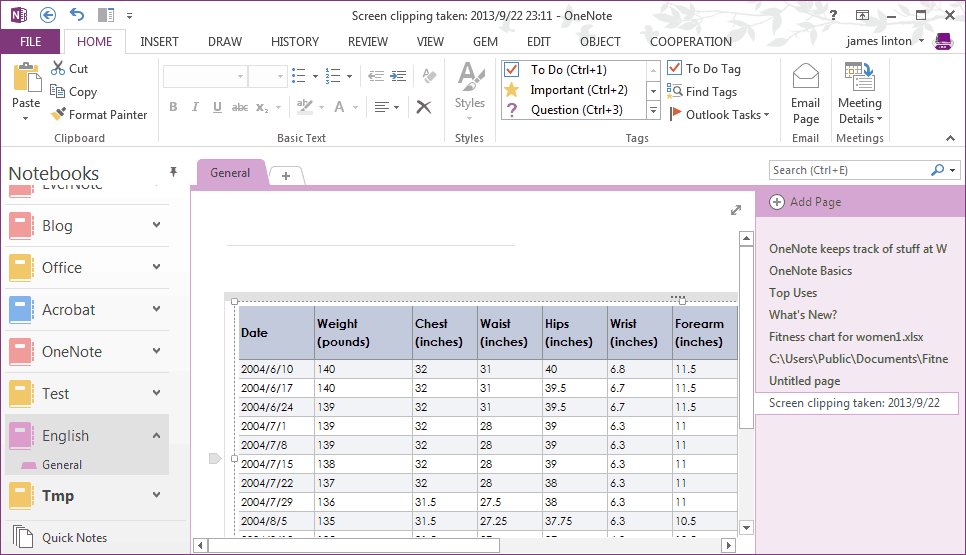The image size is (966, 555).
Task: Activate the Format Painter brush
Action: click(59, 114)
